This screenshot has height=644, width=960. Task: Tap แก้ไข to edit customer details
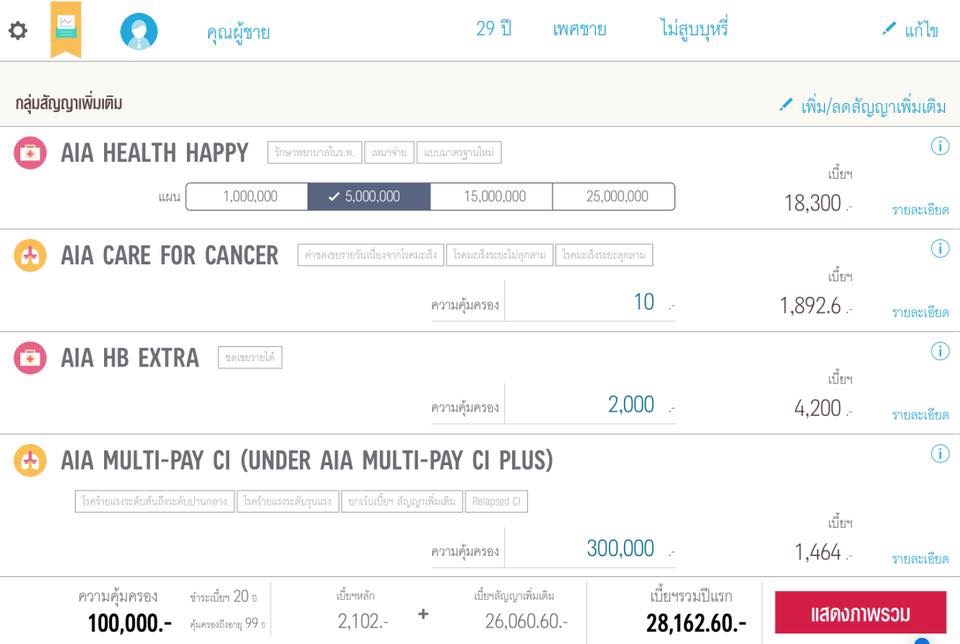click(910, 30)
